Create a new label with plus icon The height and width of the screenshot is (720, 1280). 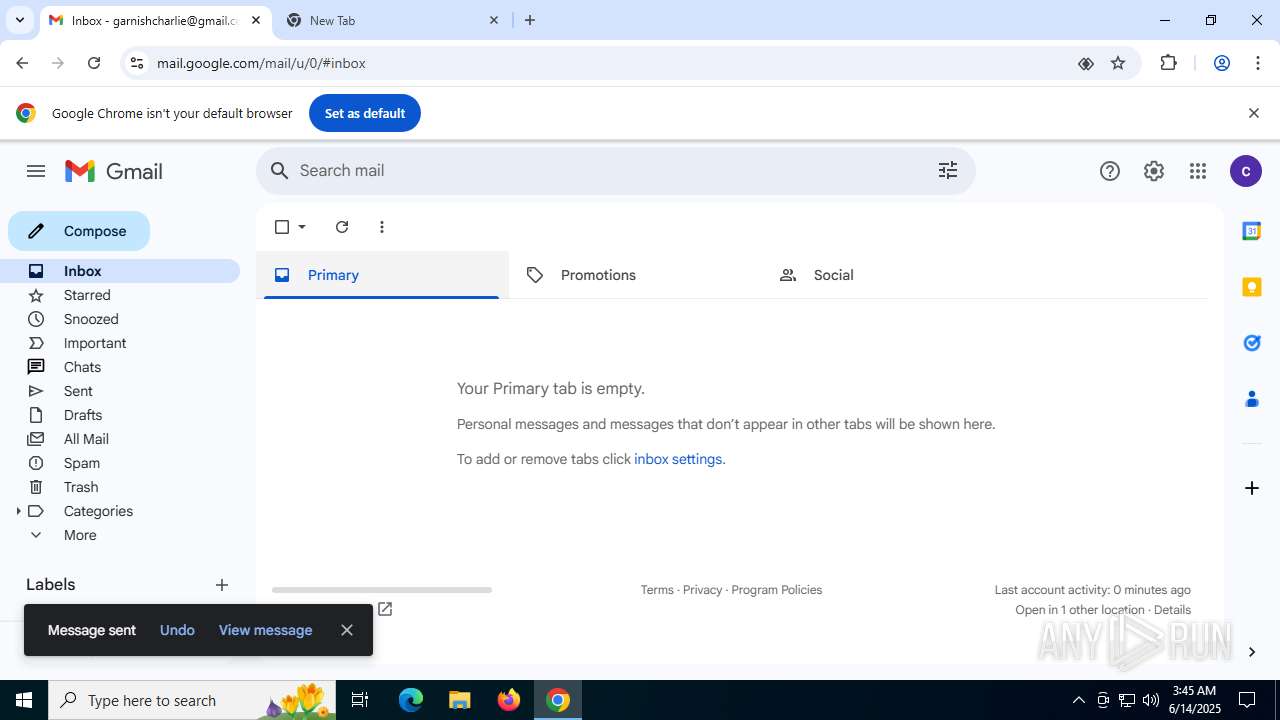pyautogui.click(x=222, y=585)
